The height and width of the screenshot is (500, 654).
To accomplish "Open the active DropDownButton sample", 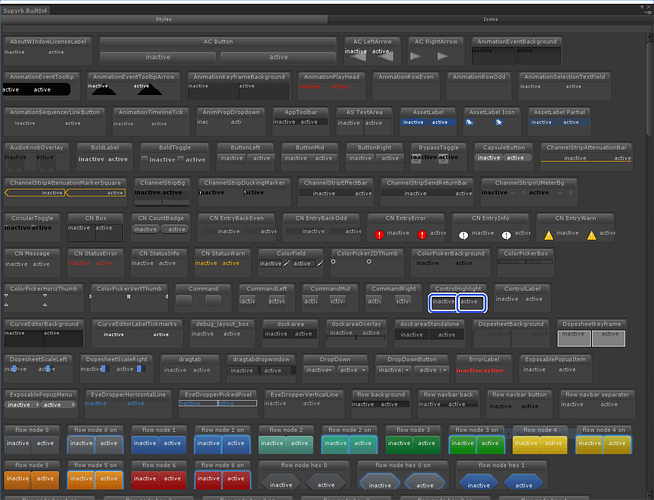I will coord(432,370).
